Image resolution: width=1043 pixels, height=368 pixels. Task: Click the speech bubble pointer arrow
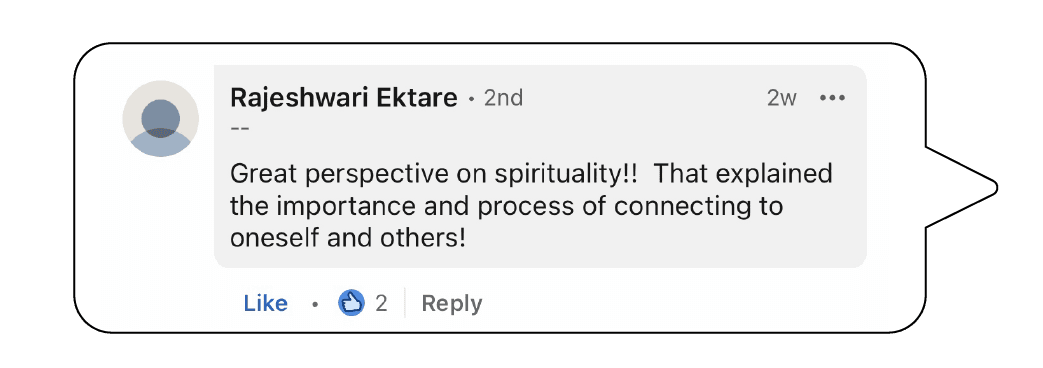(x=962, y=188)
